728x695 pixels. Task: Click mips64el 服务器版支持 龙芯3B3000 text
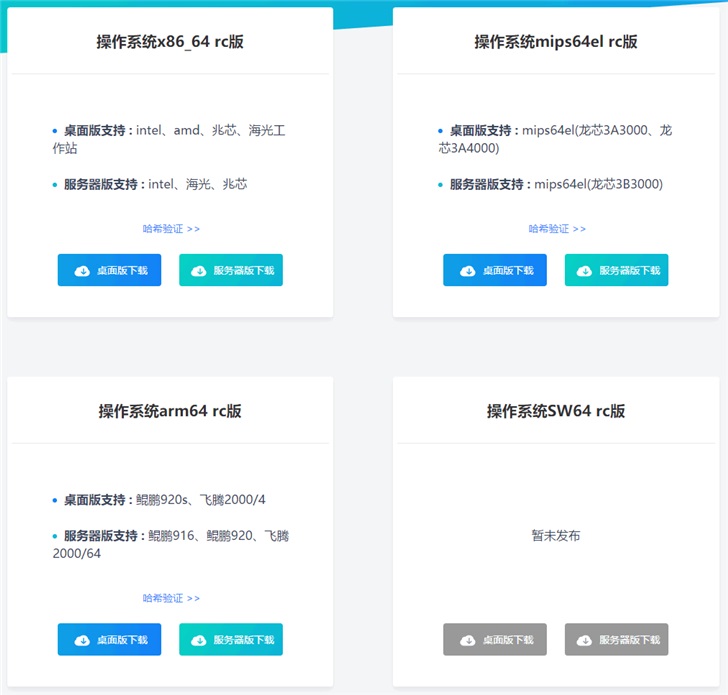click(550, 184)
